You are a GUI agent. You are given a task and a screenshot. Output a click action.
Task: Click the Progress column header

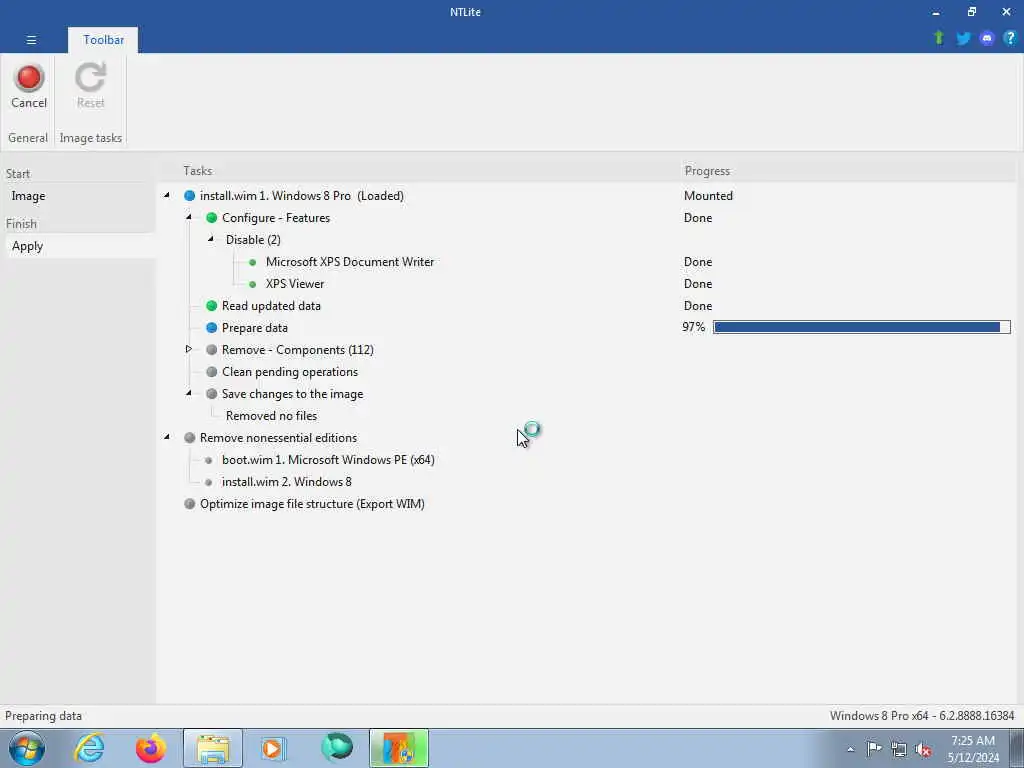point(707,171)
